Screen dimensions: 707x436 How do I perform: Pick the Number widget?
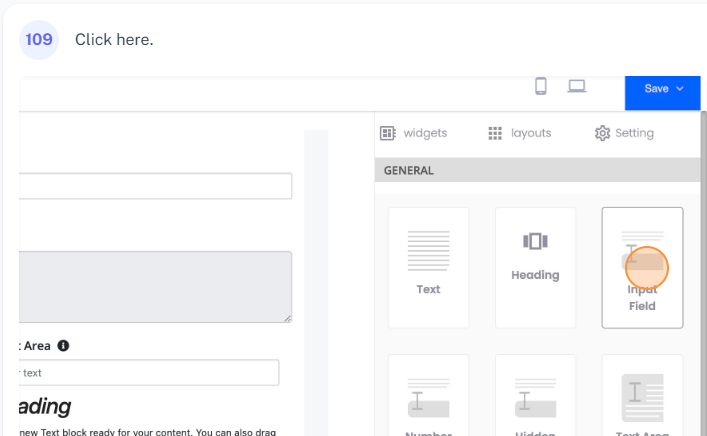click(x=428, y=400)
